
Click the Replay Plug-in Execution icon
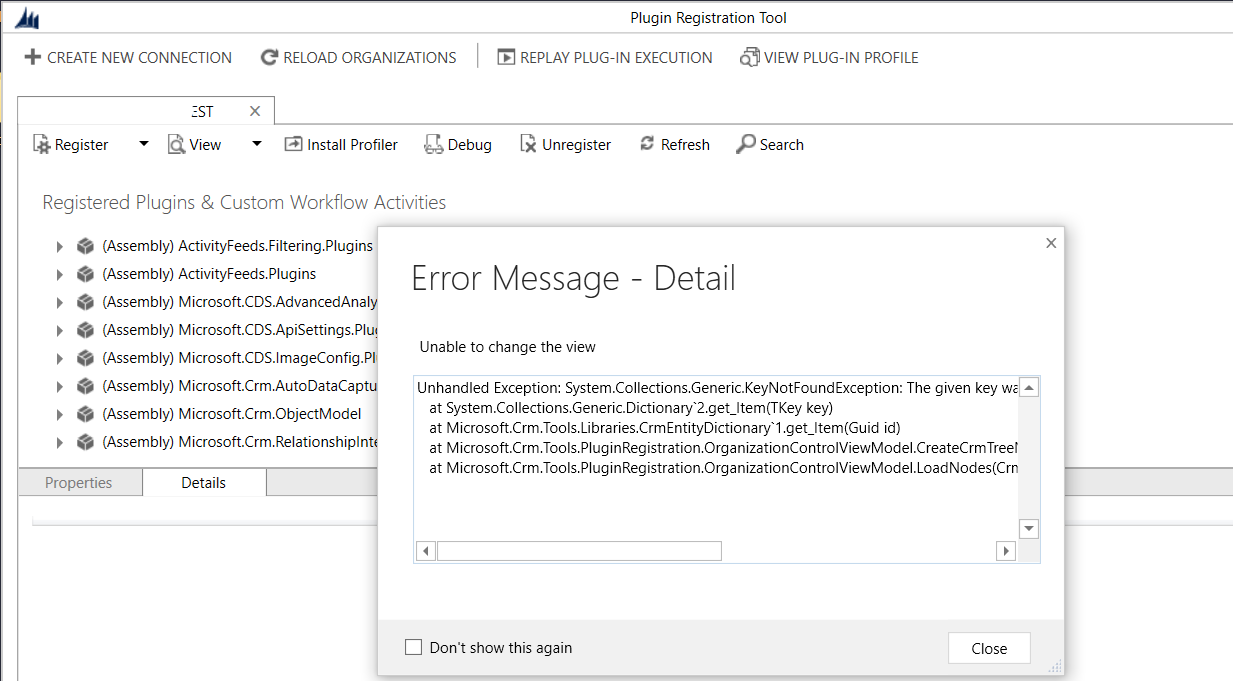click(x=604, y=57)
